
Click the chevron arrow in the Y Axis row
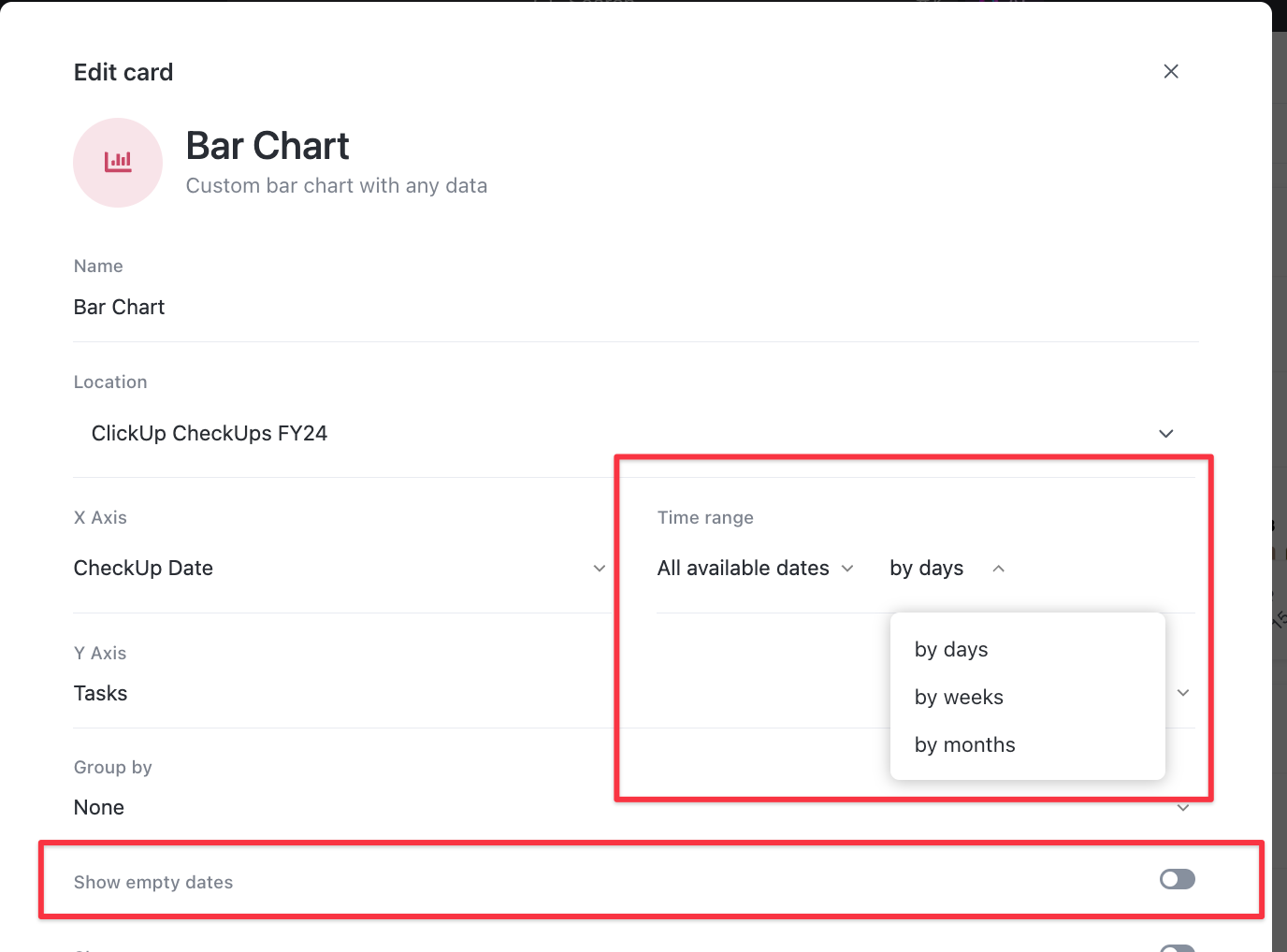[x=1183, y=693]
